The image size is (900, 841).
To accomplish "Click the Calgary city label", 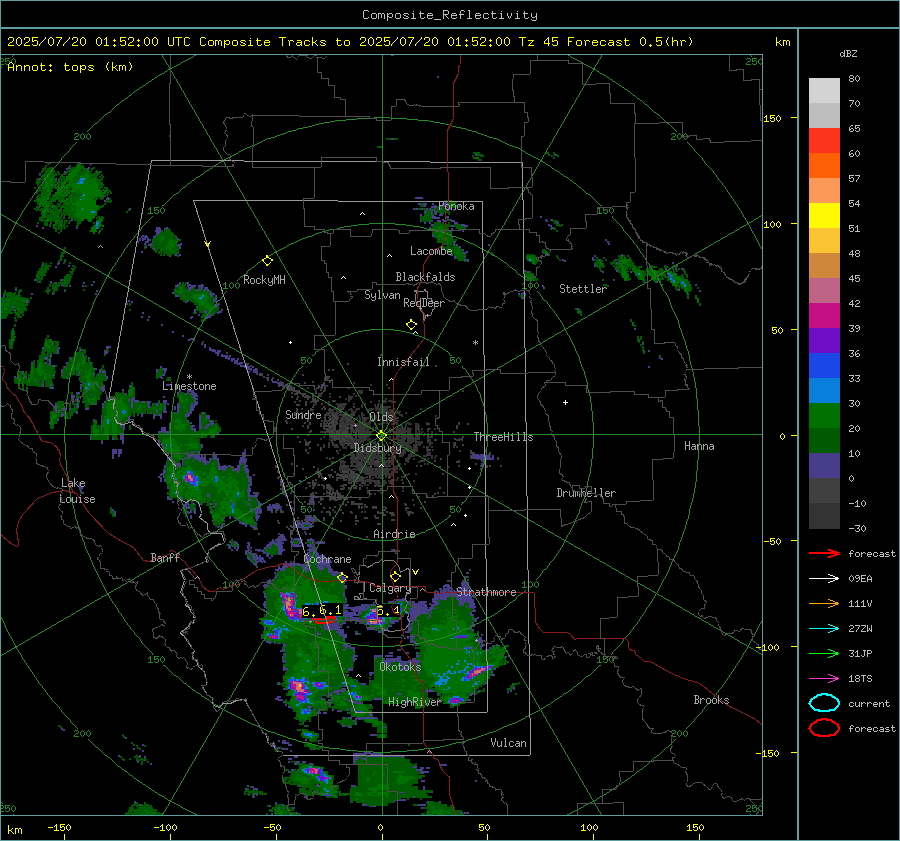I will coord(390,588).
